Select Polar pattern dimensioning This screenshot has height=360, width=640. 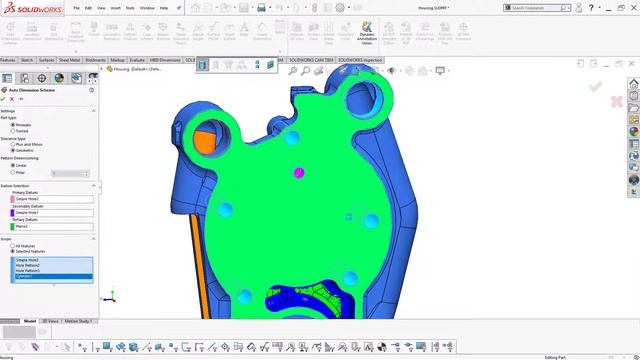[13, 172]
